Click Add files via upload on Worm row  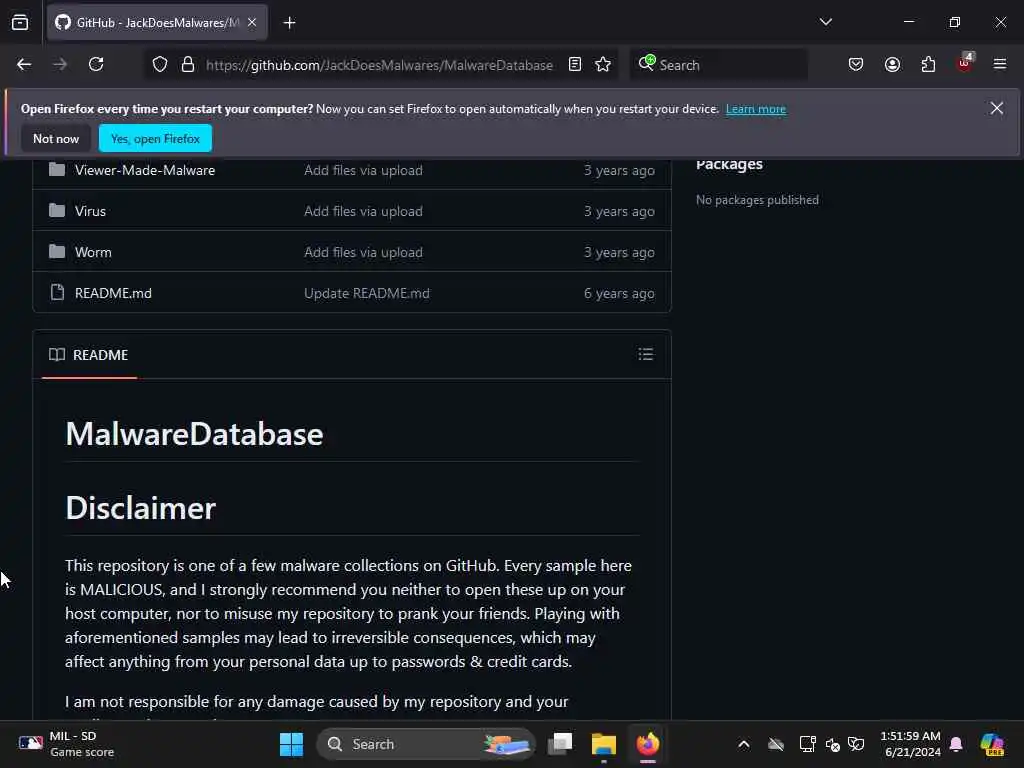[x=363, y=252]
